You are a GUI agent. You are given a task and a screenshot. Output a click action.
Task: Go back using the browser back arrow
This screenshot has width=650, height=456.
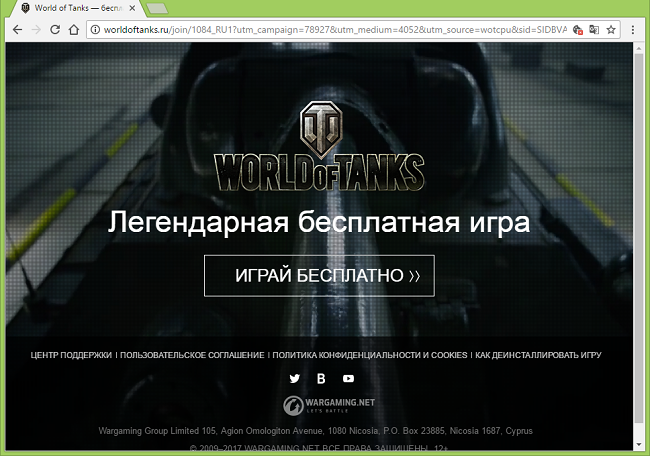pyautogui.click(x=17, y=30)
